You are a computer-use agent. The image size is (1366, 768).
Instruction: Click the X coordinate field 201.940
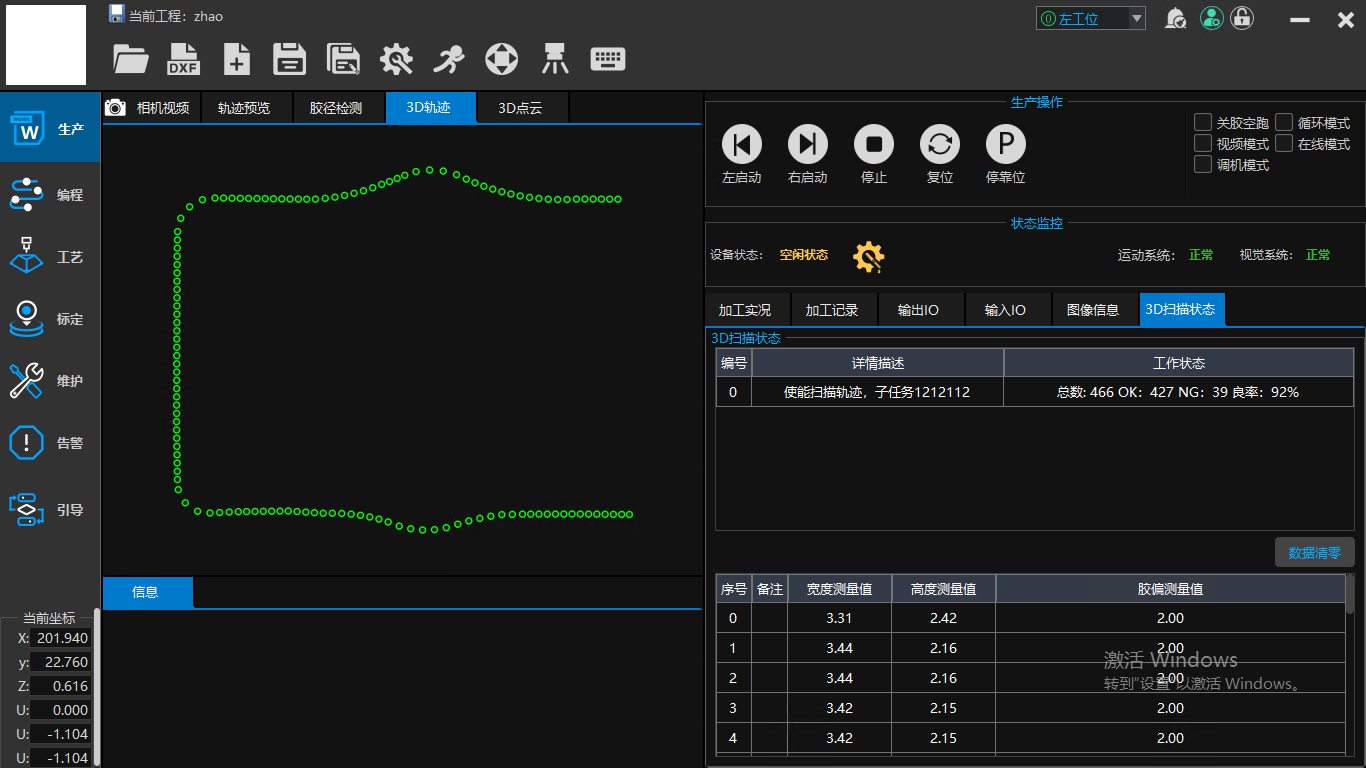tap(60, 638)
